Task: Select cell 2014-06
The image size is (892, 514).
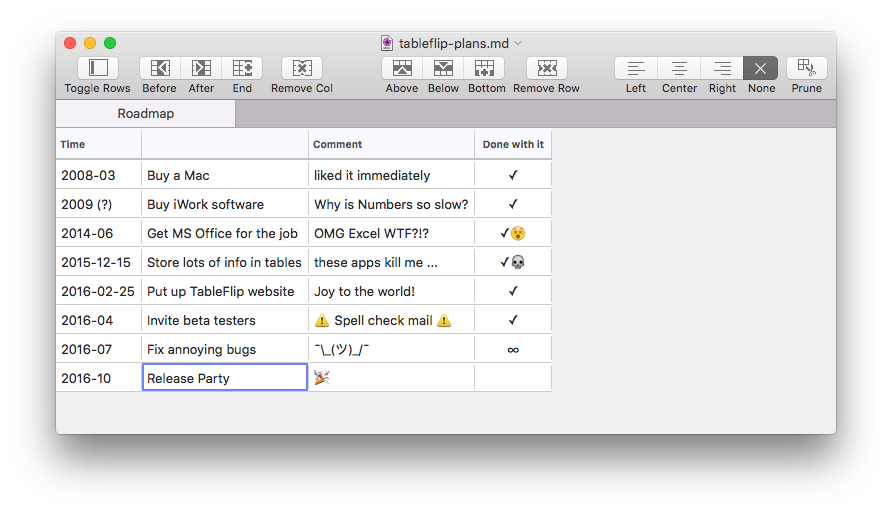Action: (x=98, y=233)
